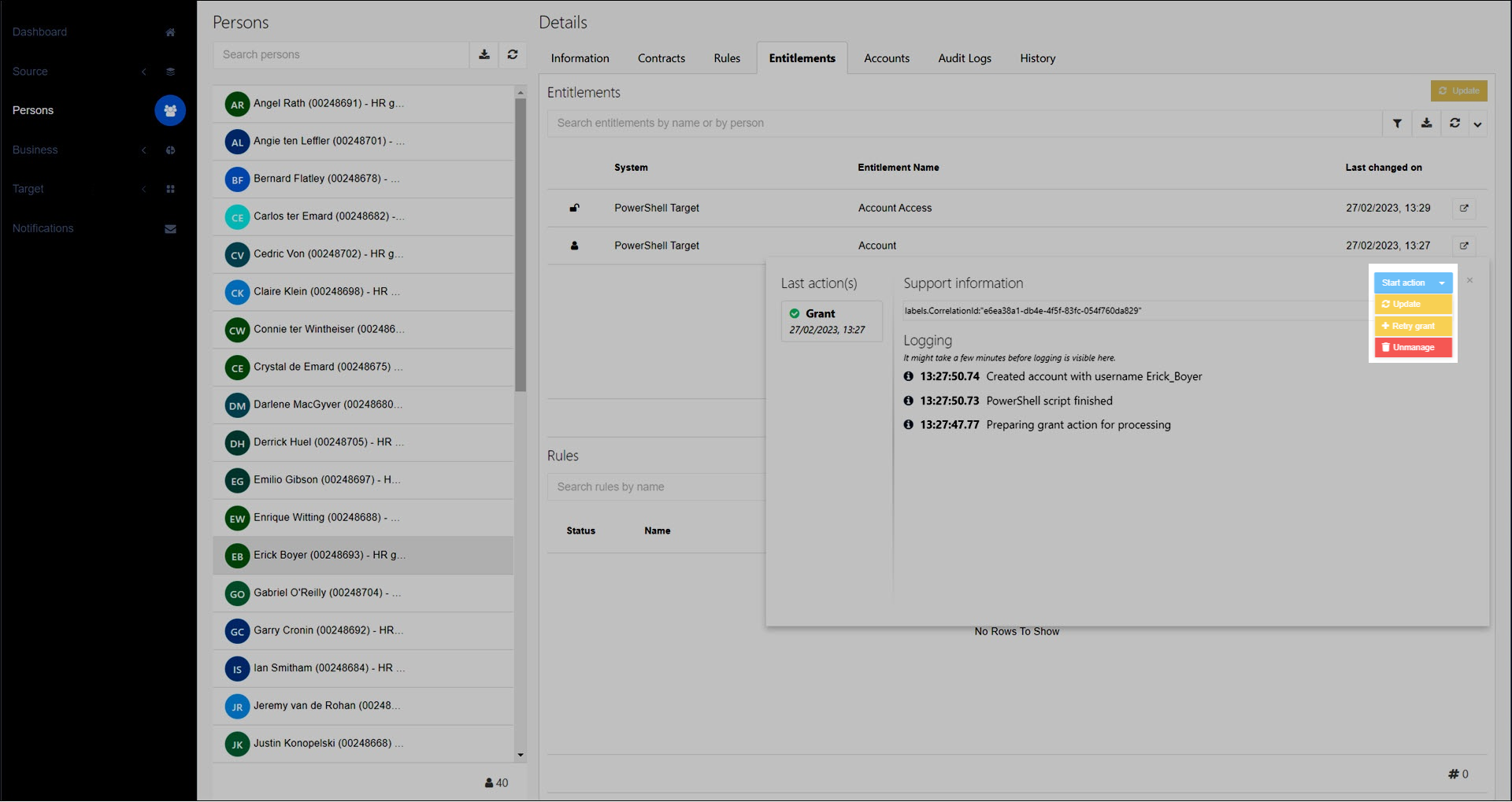Select Erick Boyer (00248693) in list
This screenshot has height=802, width=1512.
[363, 556]
